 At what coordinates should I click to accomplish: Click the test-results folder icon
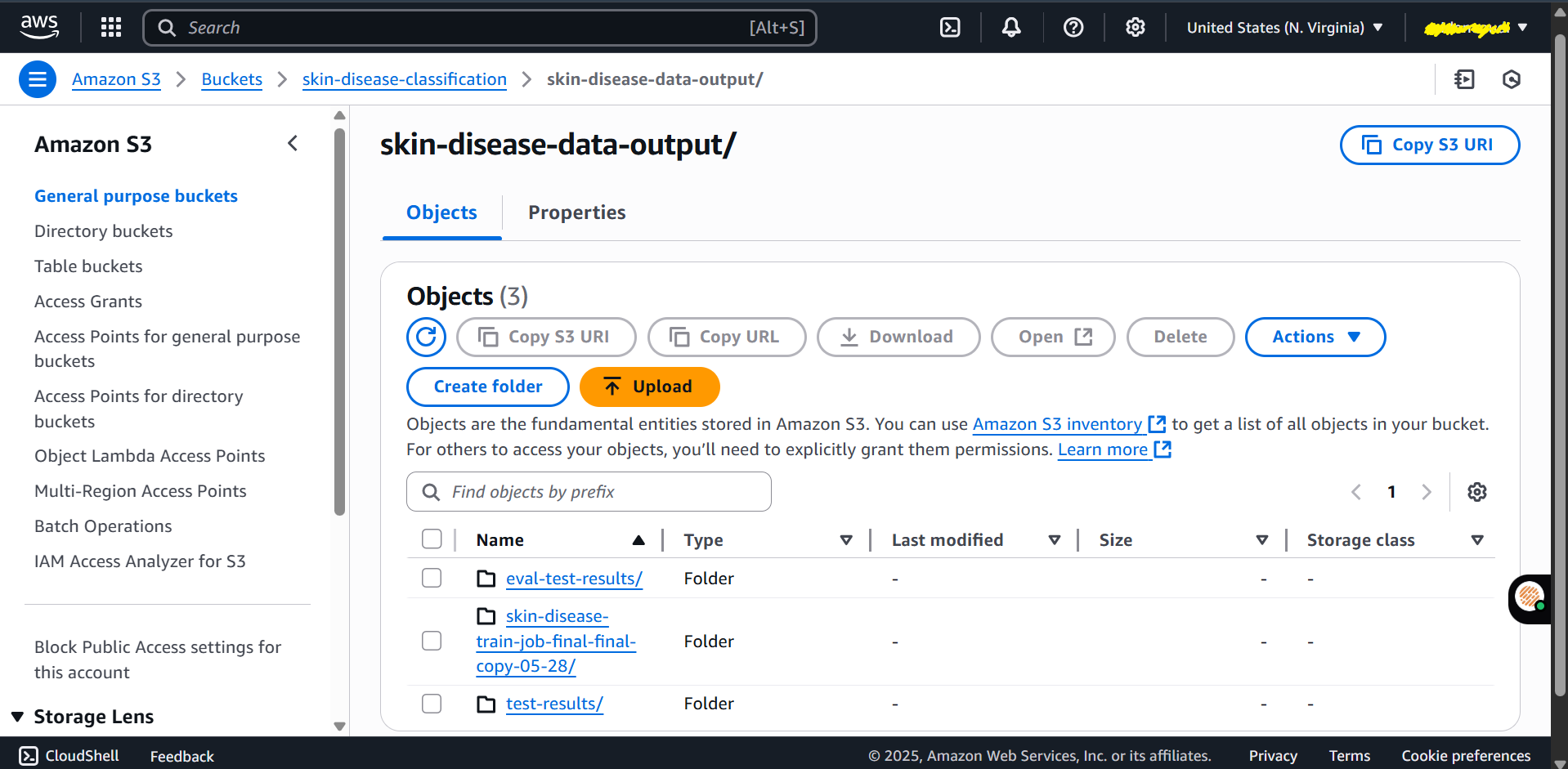[x=486, y=704]
